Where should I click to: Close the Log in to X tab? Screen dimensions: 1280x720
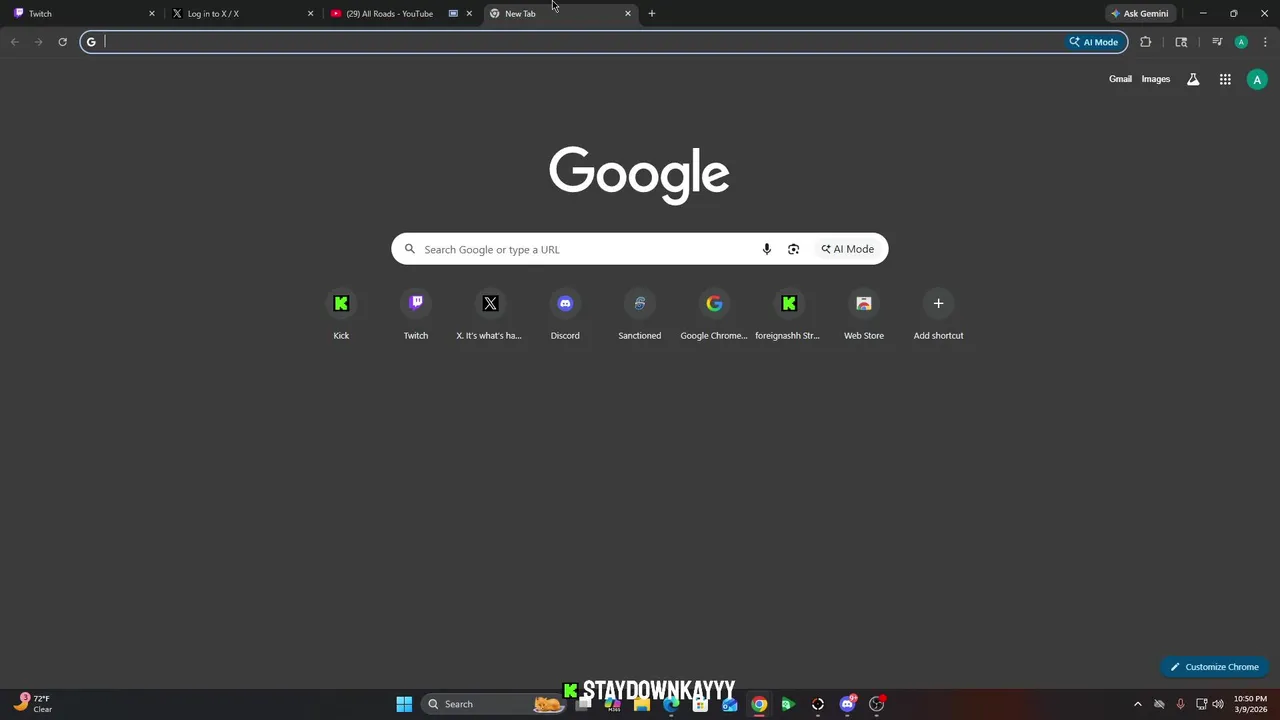[x=310, y=14]
